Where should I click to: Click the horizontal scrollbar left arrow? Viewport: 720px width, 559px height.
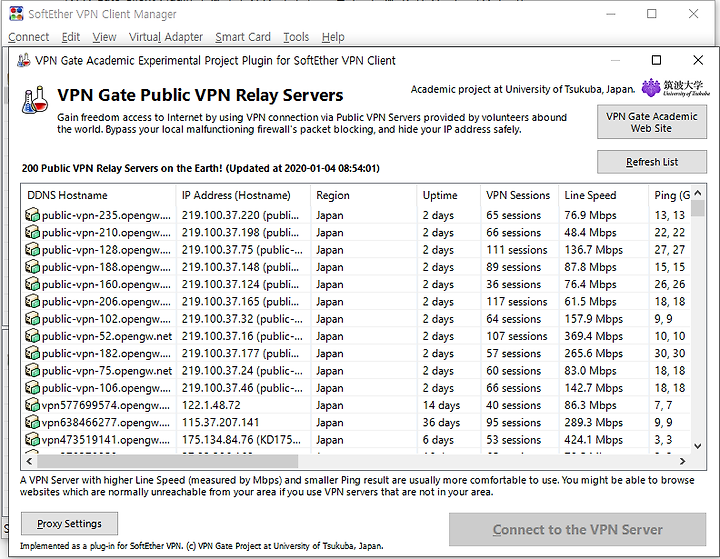coord(29,461)
